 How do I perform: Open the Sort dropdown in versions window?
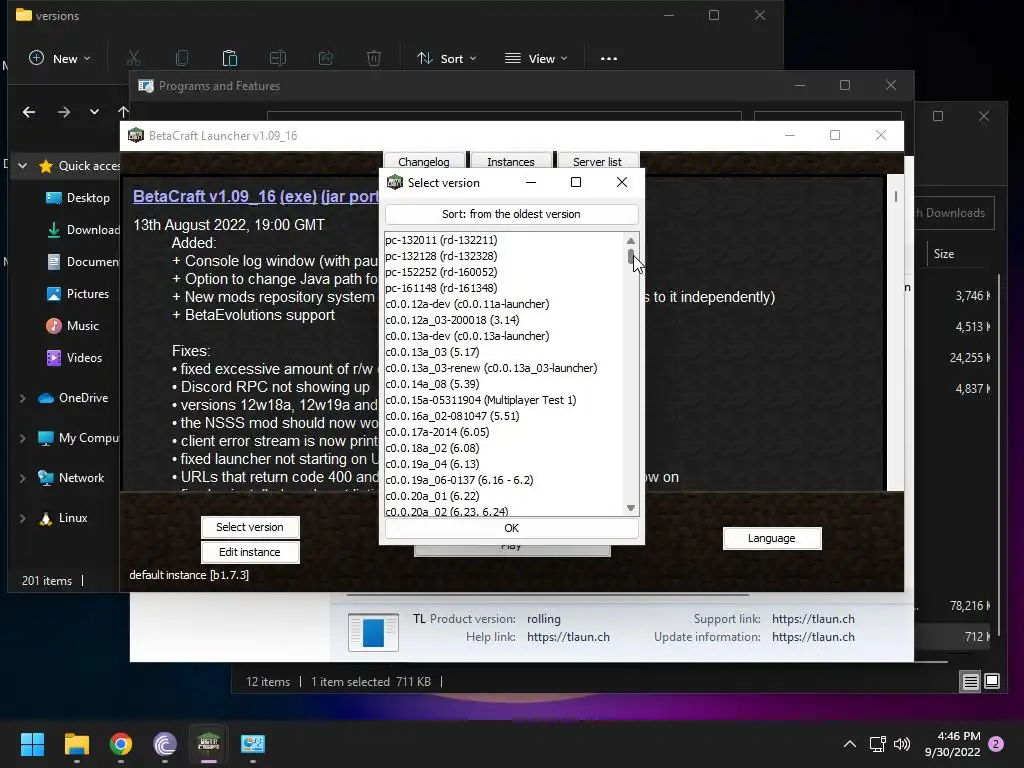pyautogui.click(x=447, y=58)
